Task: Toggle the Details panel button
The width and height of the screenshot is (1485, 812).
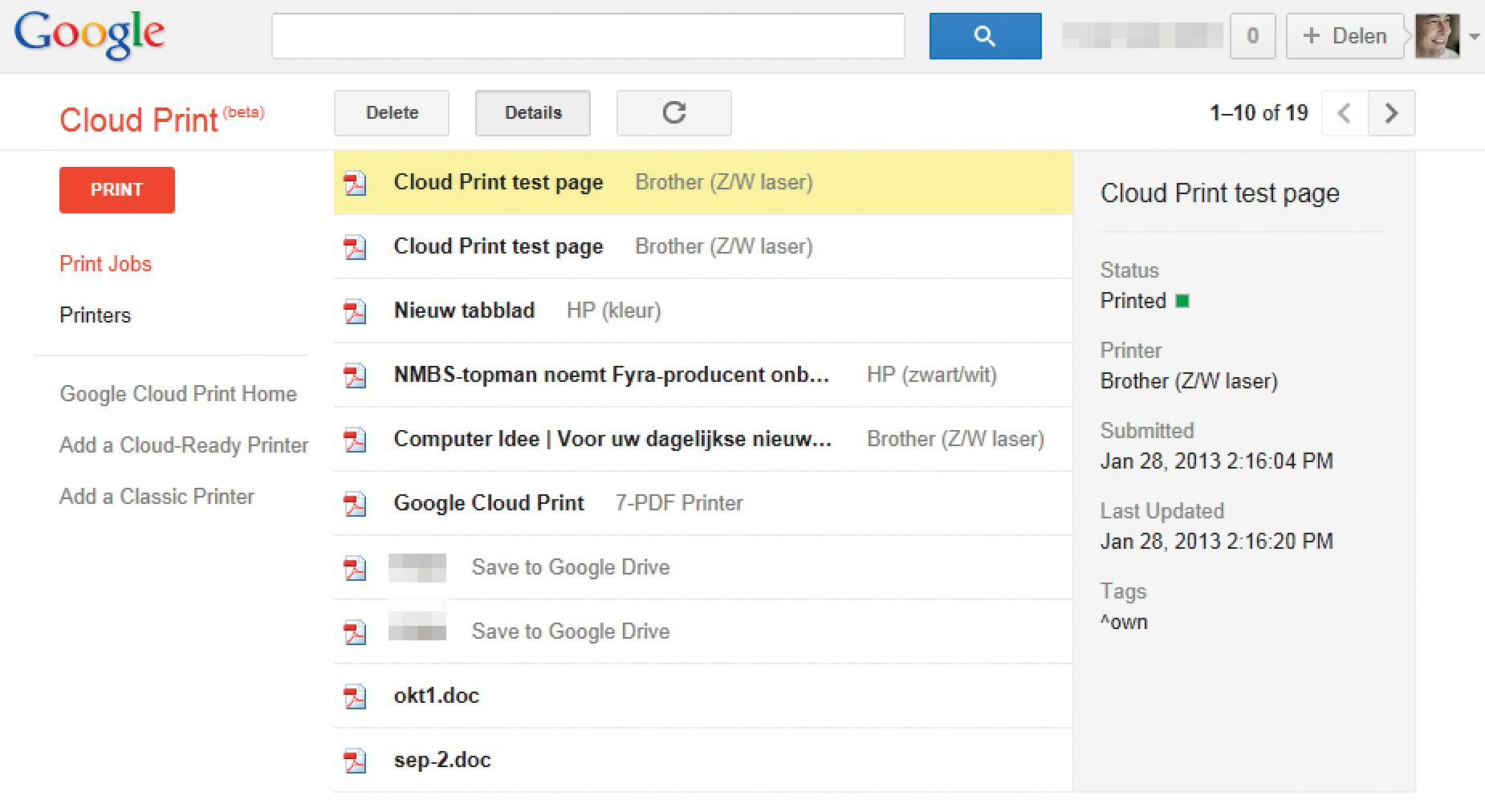Action: click(x=533, y=113)
